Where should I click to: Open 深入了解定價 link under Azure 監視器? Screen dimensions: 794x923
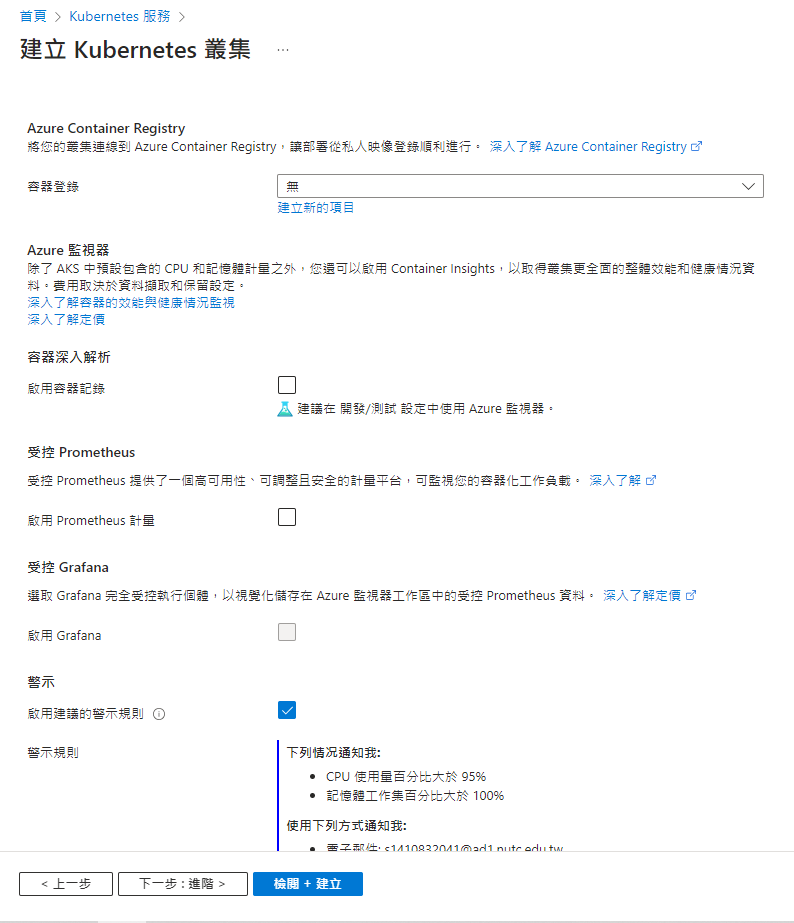point(66,320)
